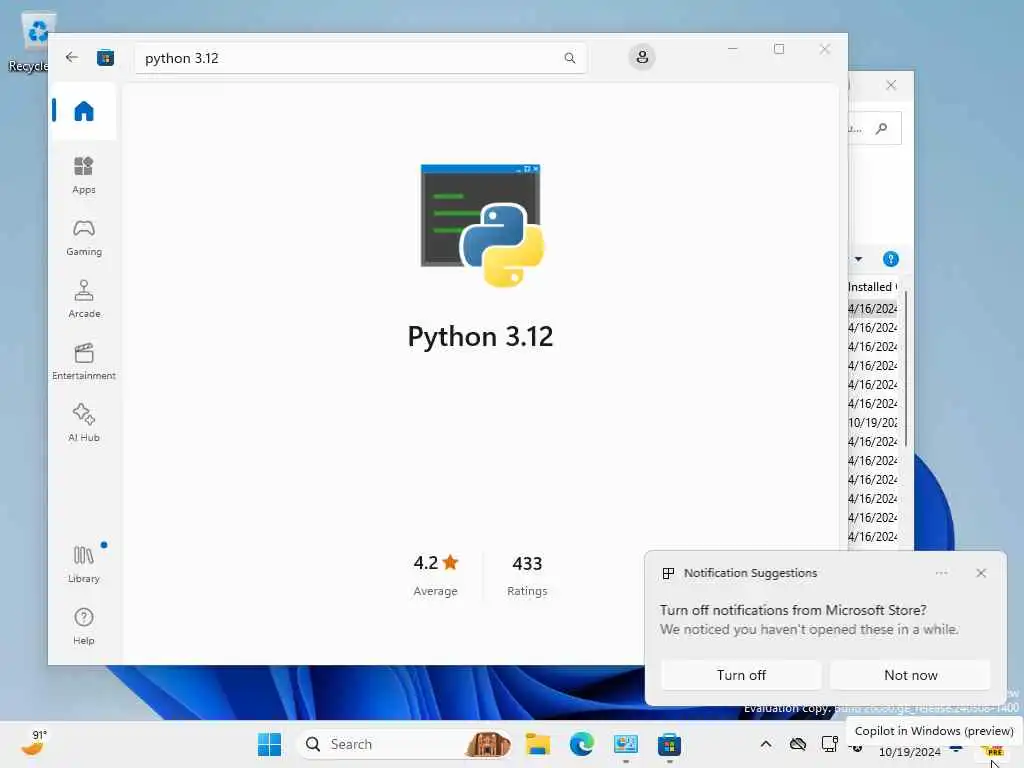Screen dimensions: 1024x768
Task: Click Not now in the notification
Action: click(x=910, y=675)
